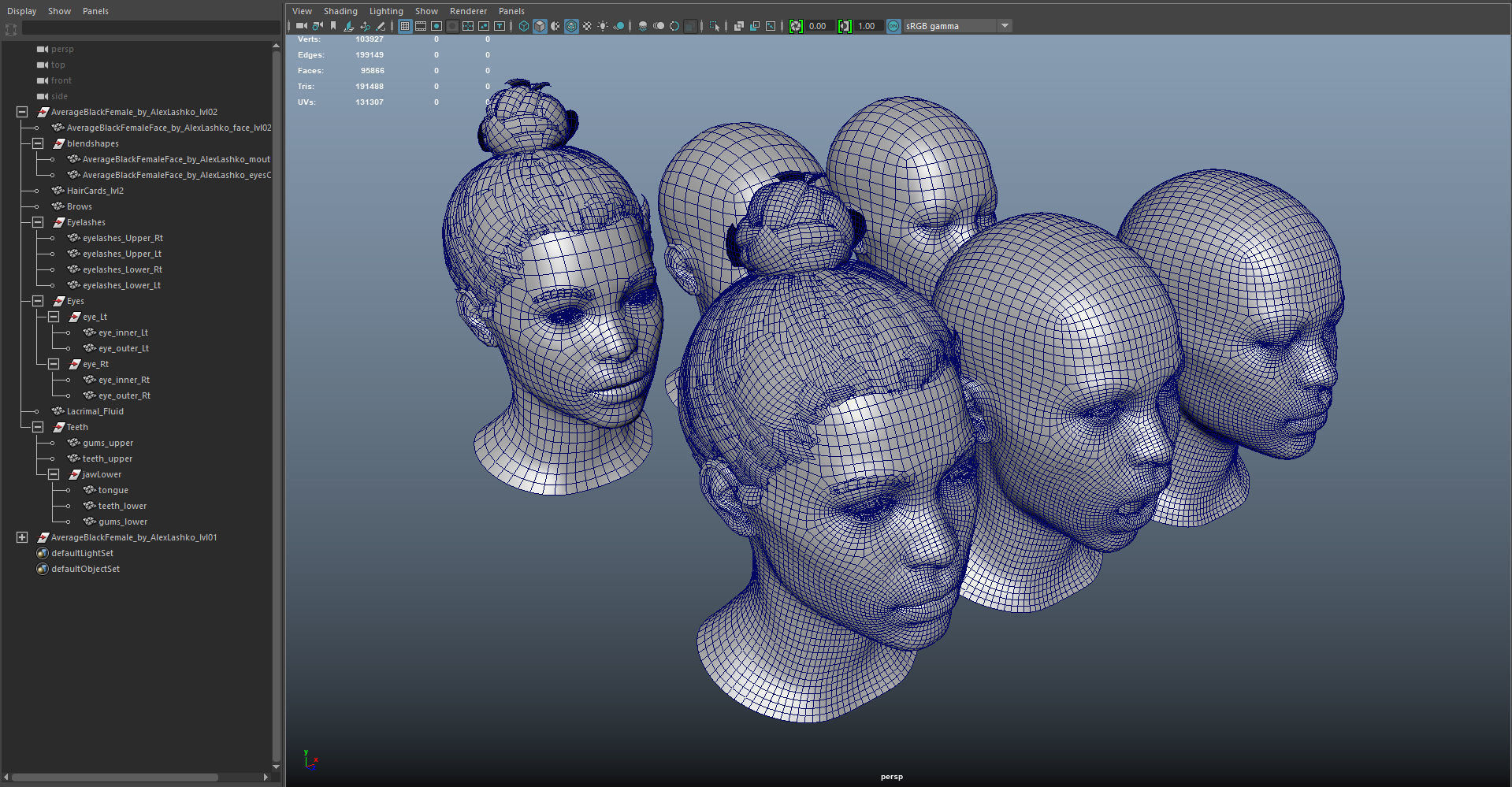The width and height of the screenshot is (1512, 787).
Task: Click the Screen Space Ambient Occlusion icon
Action: [643, 26]
